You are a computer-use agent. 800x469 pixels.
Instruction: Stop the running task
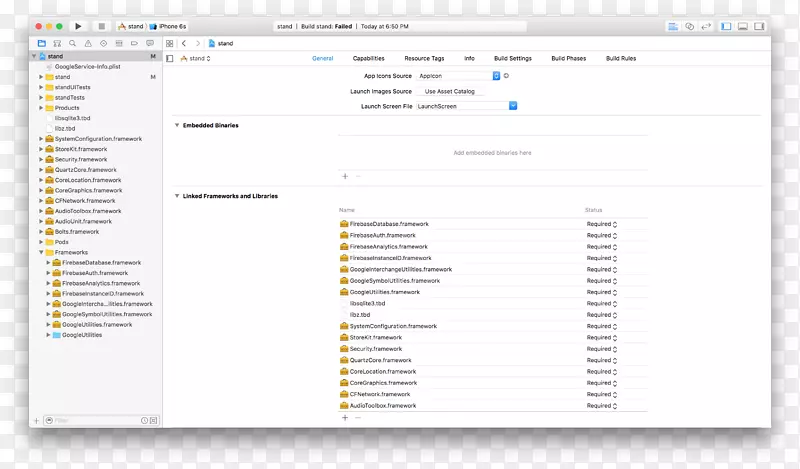click(x=102, y=26)
